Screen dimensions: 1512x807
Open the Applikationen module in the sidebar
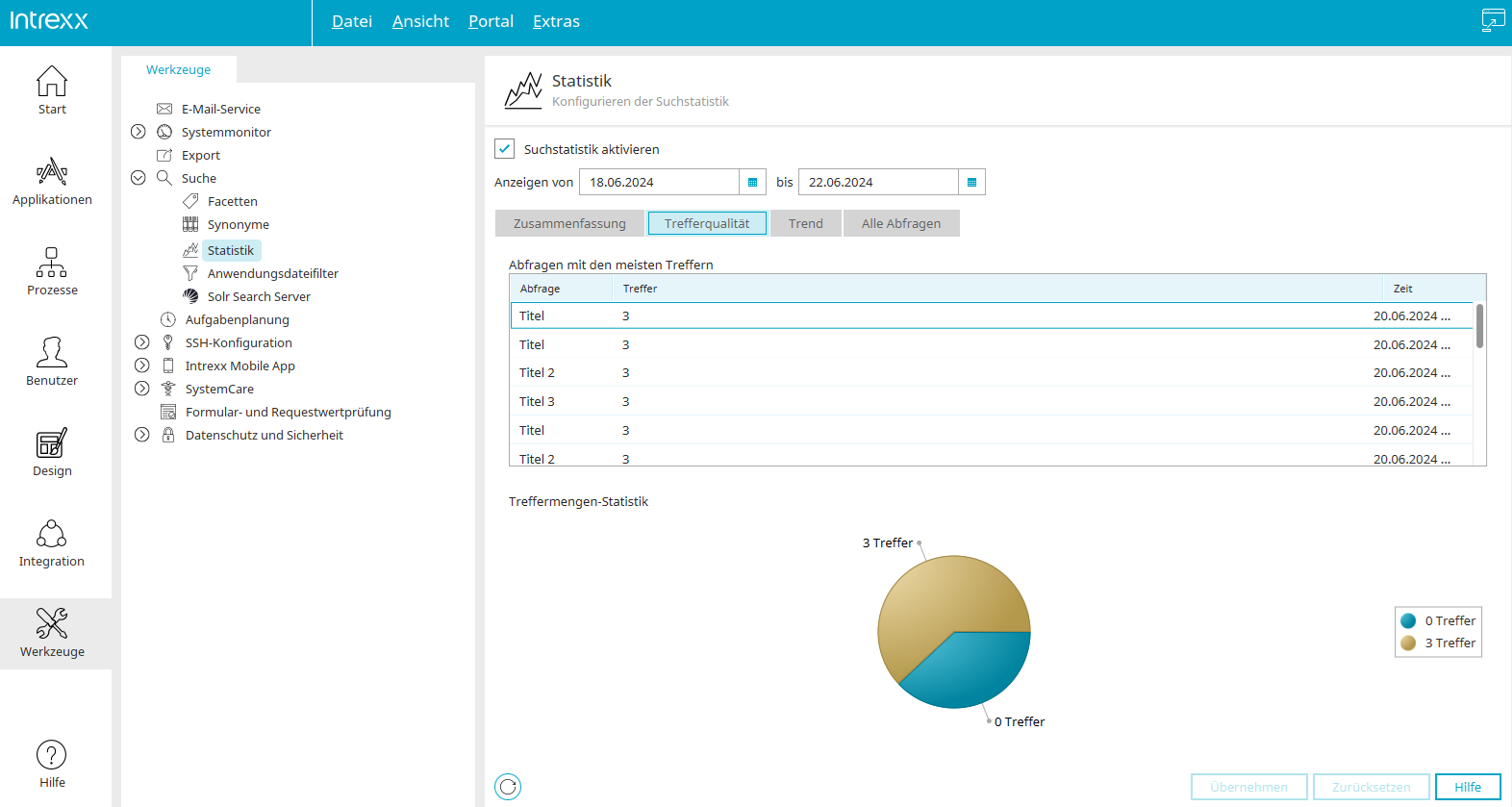coord(52,182)
